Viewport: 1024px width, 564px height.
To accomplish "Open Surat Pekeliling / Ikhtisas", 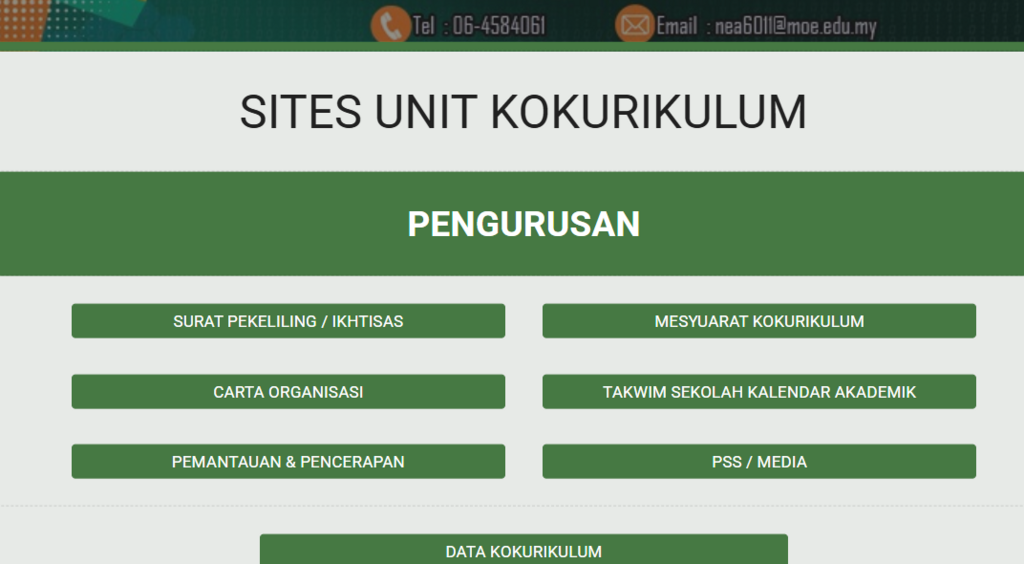I will tap(288, 321).
